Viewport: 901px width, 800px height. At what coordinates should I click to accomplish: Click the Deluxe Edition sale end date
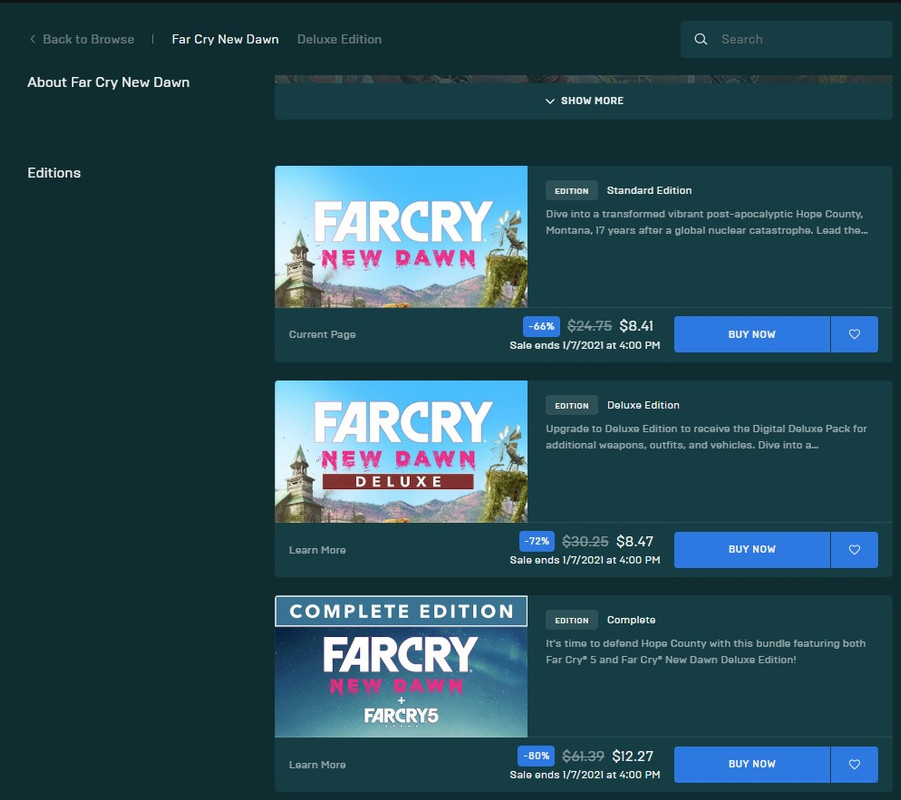coord(585,560)
